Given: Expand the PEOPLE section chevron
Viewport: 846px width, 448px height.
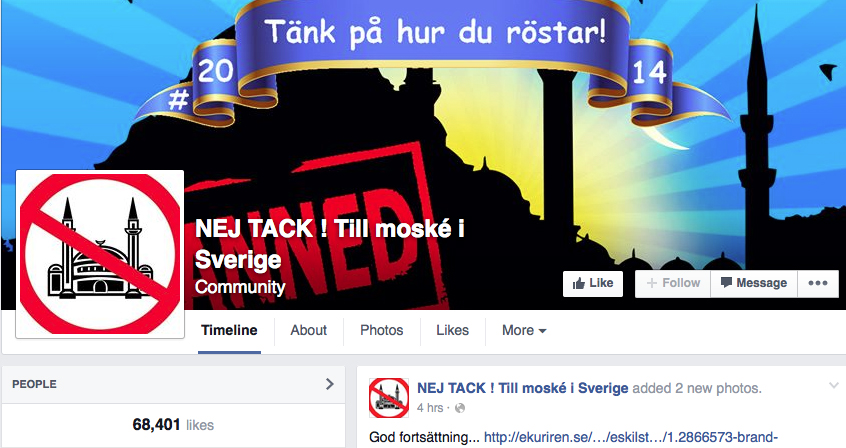Looking at the screenshot, I should (x=330, y=384).
